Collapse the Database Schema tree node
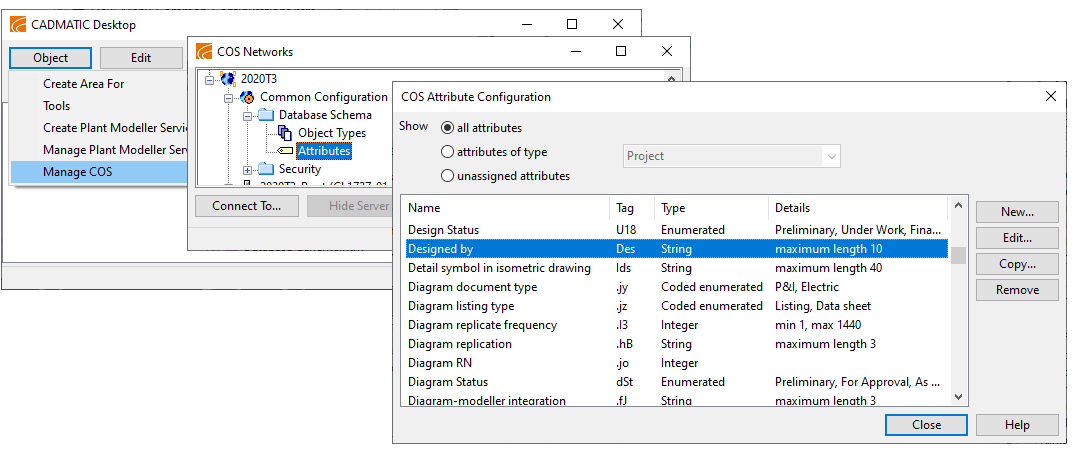This screenshot has height=450, width=1072. (248, 115)
